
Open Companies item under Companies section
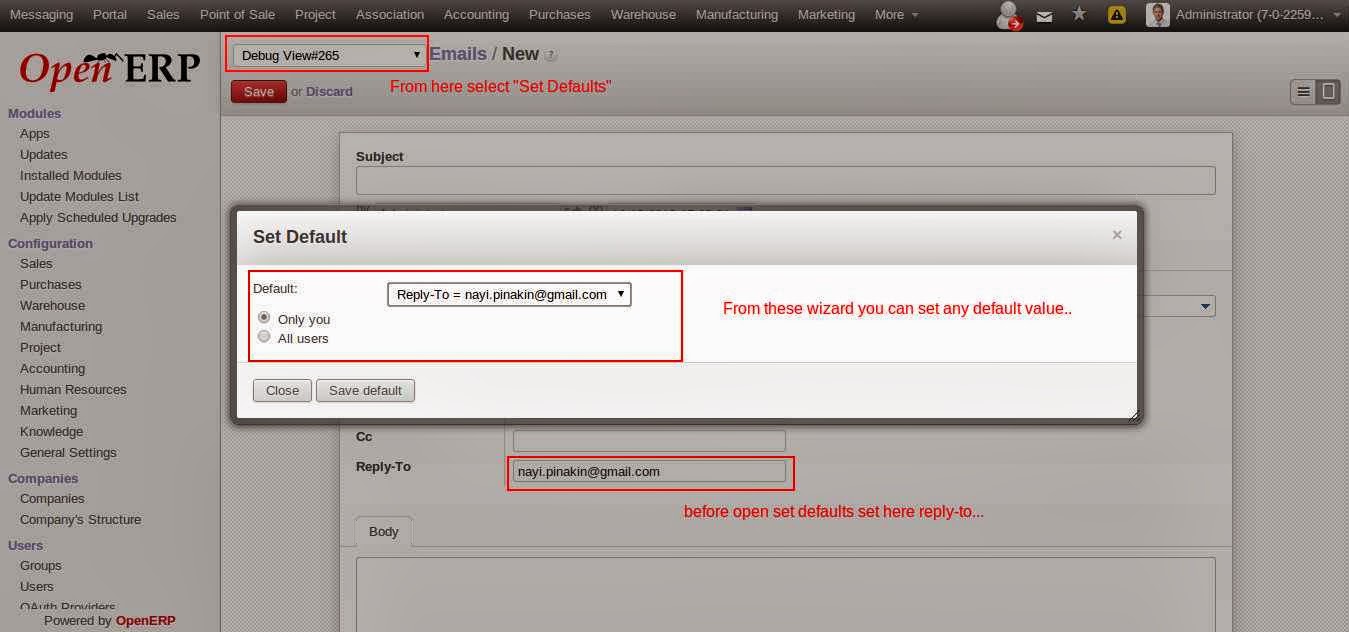[52, 499]
